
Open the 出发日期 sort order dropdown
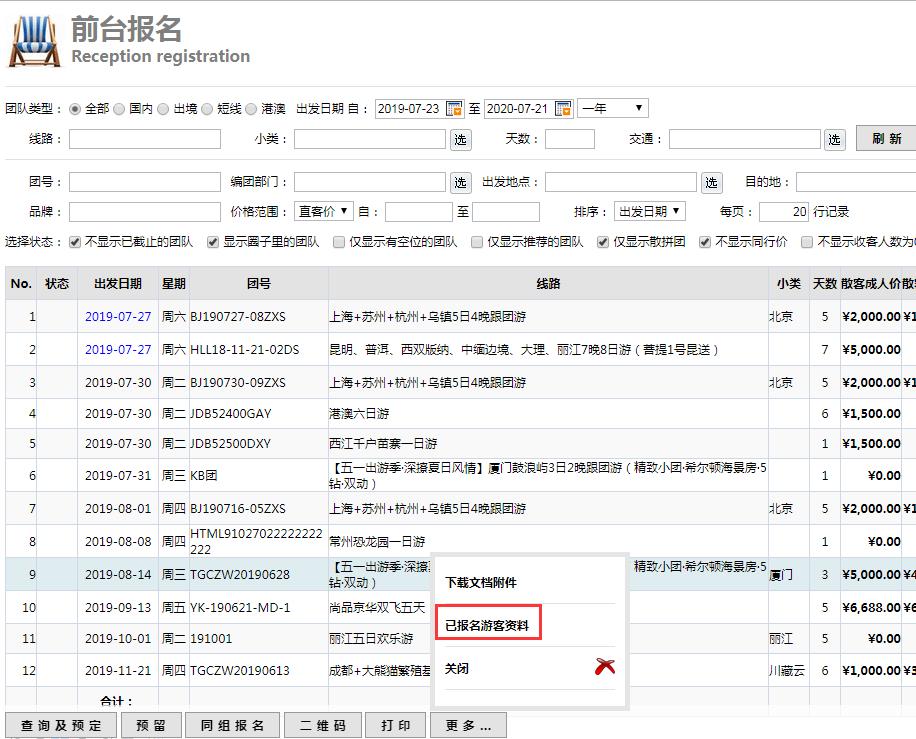pyautogui.click(x=649, y=211)
